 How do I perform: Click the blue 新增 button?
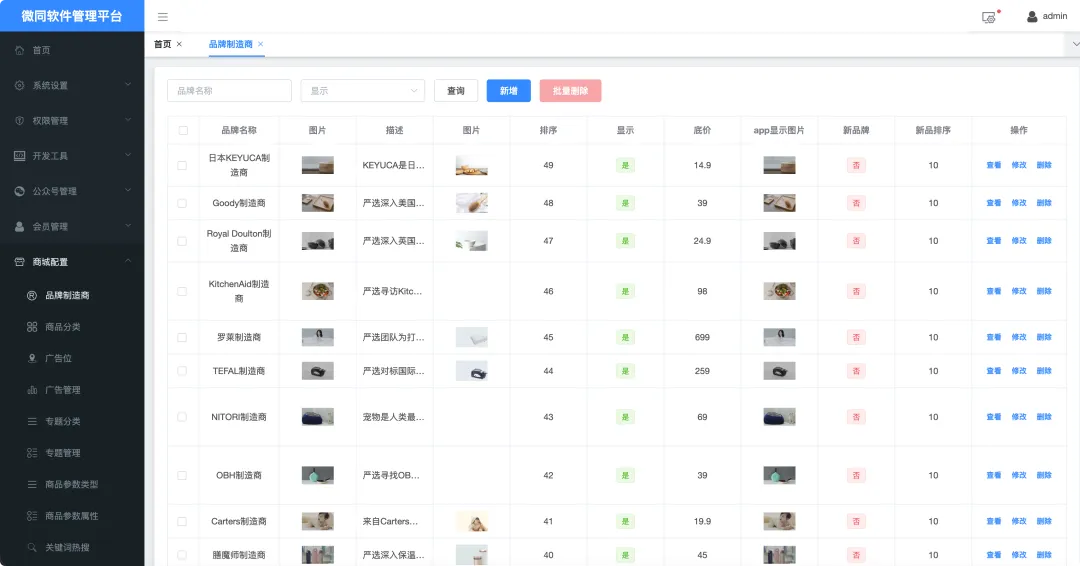(x=508, y=91)
